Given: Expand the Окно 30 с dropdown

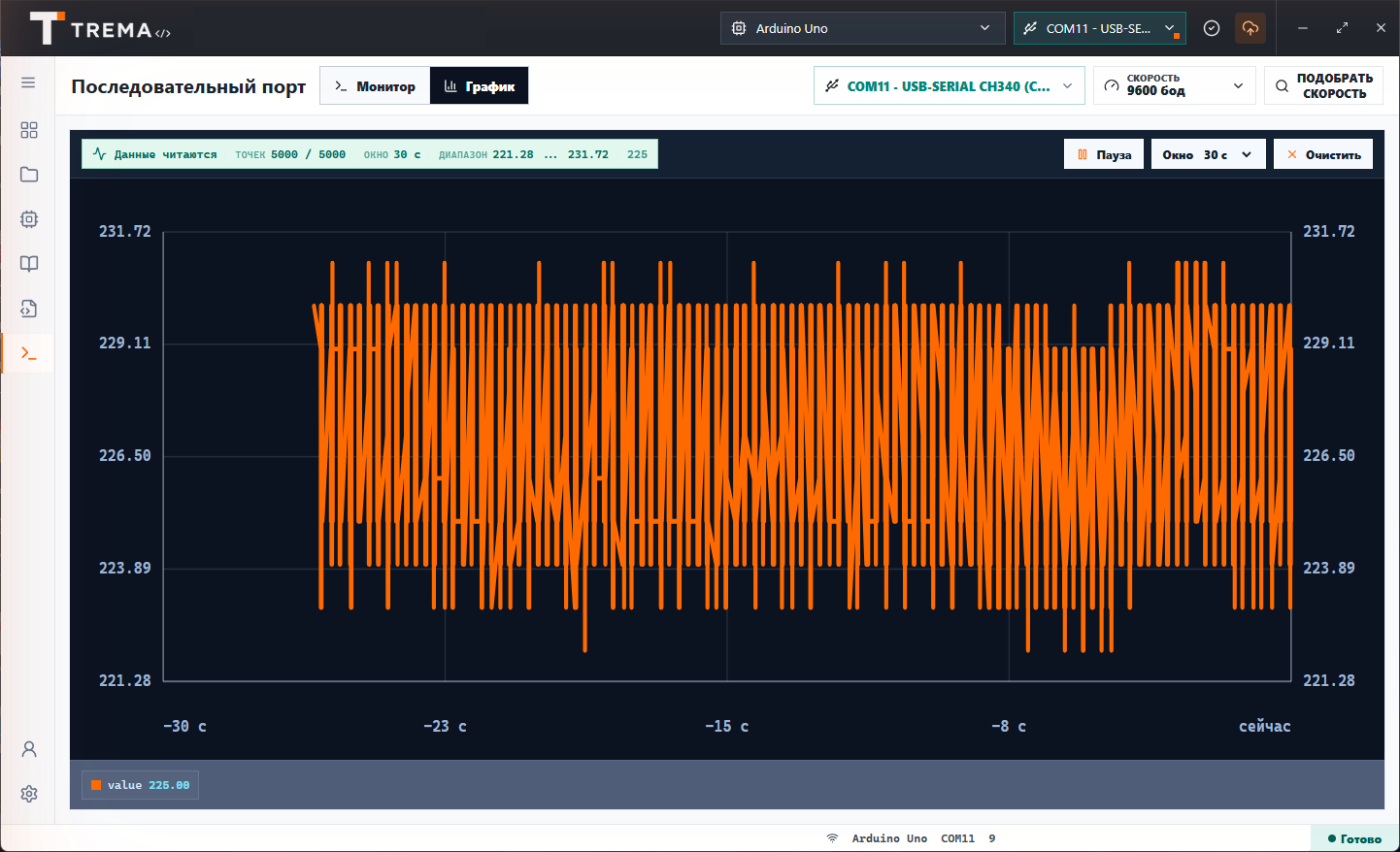Looking at the screenshot, I should [x=1208, y=154].
